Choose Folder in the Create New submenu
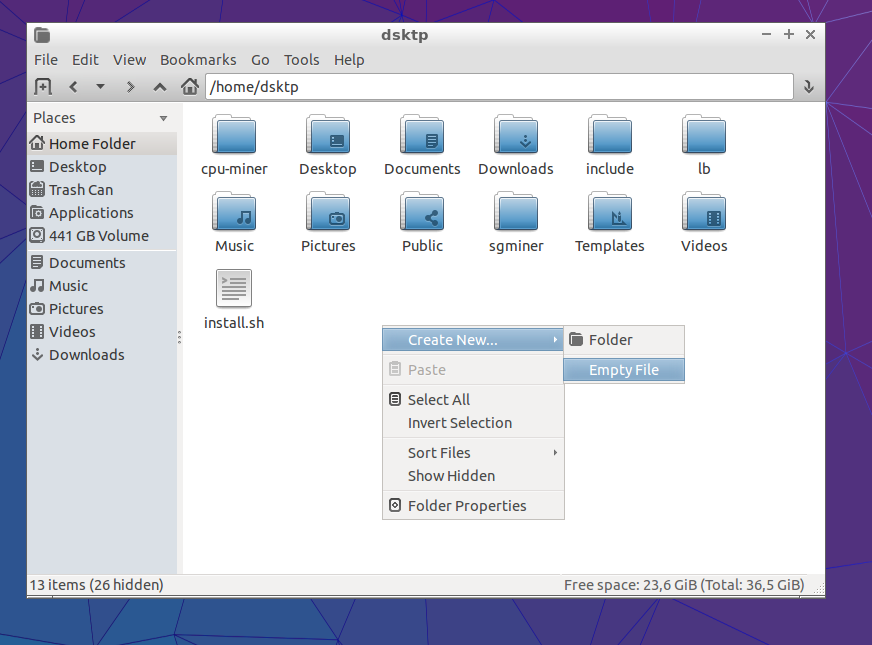872x645 pixels. coord(610,340)
